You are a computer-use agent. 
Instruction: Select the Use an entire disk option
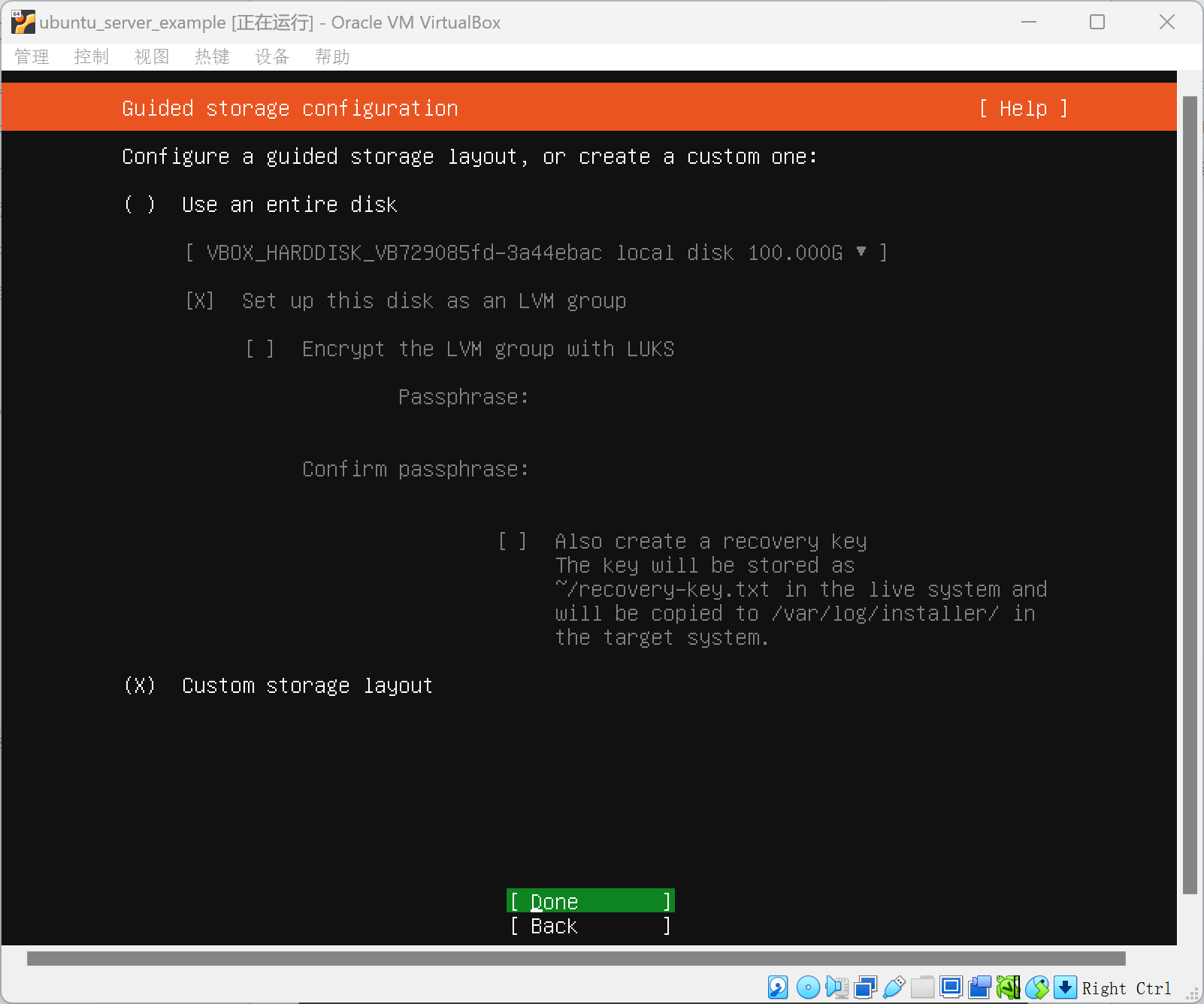pos(140,204)
